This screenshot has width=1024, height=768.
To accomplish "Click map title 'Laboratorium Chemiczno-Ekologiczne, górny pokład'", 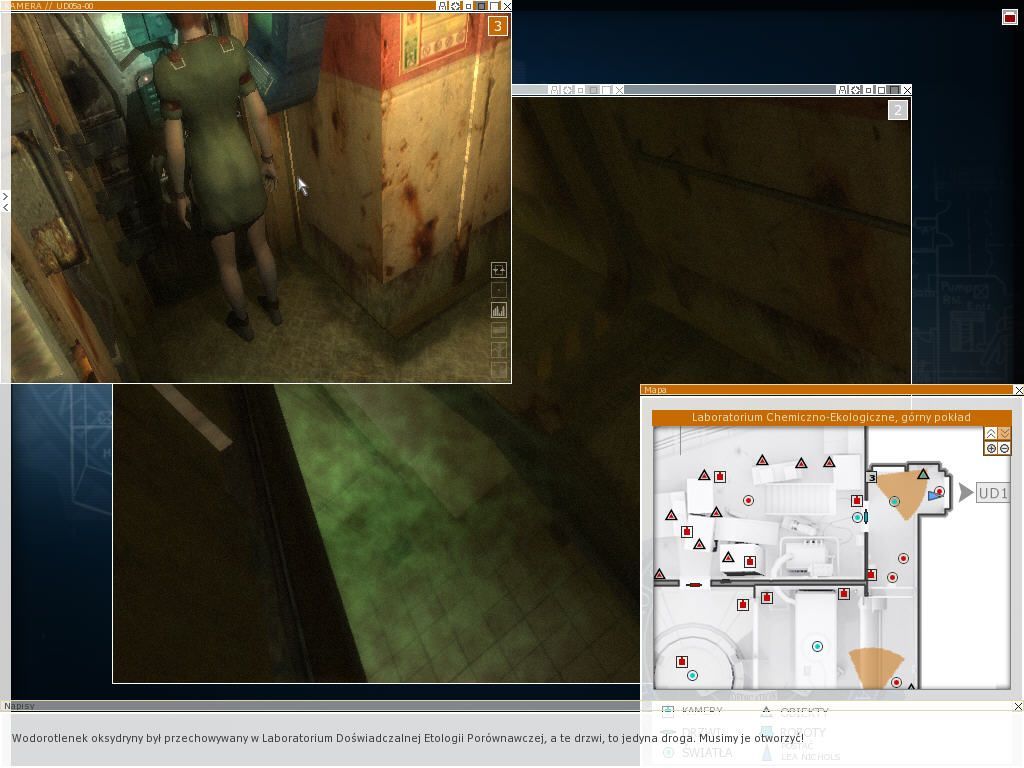I will point(831,417).
